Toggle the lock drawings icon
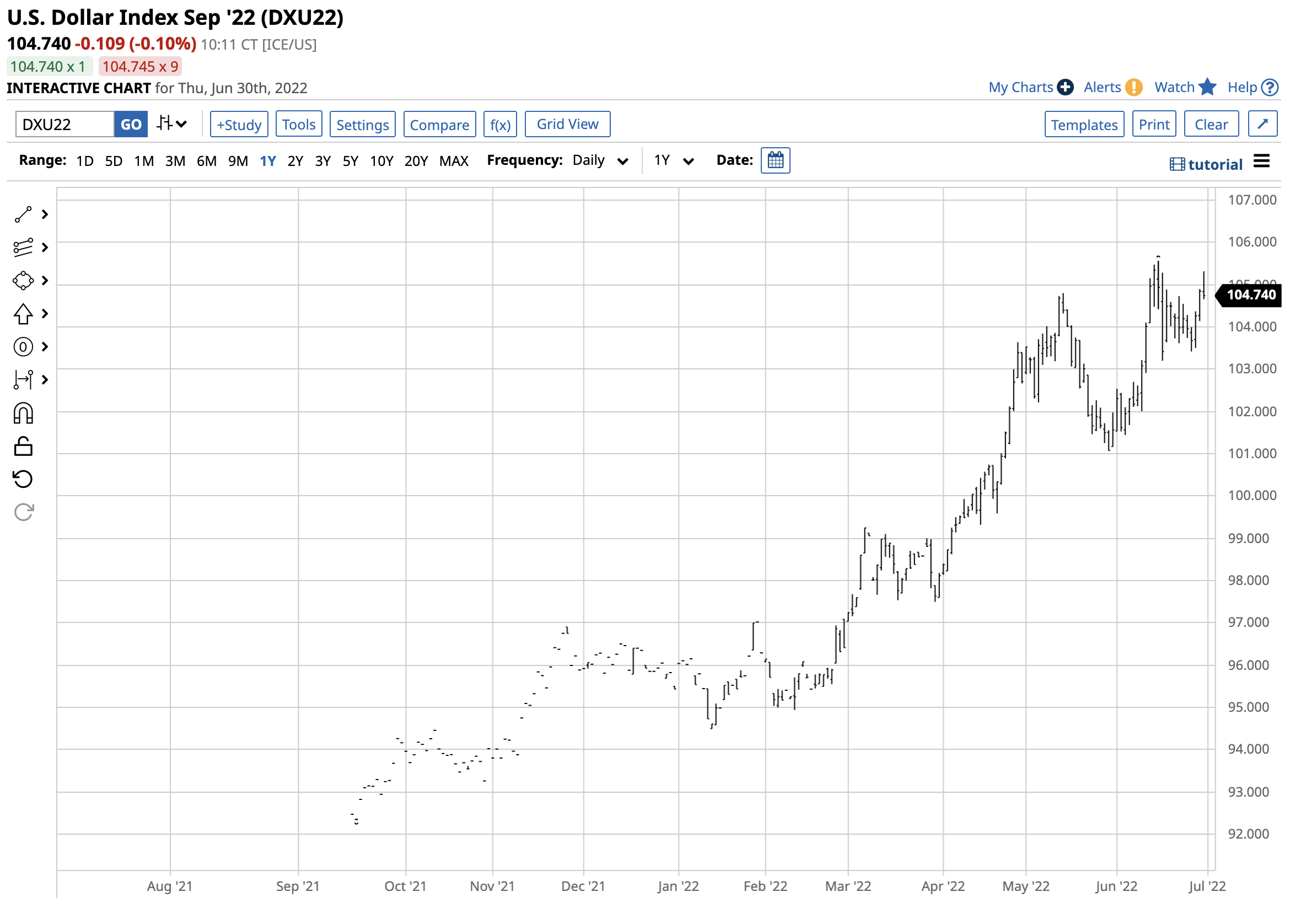 pyautogui.click(x=23, y=447)
